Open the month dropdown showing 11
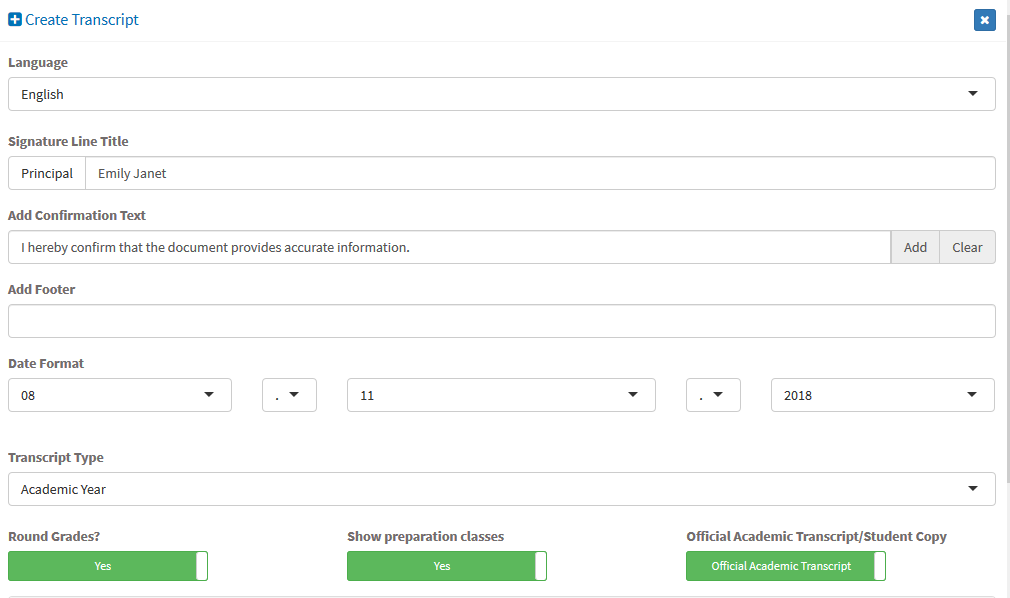The image size is (1010, 598). click(x=501, y=395)
